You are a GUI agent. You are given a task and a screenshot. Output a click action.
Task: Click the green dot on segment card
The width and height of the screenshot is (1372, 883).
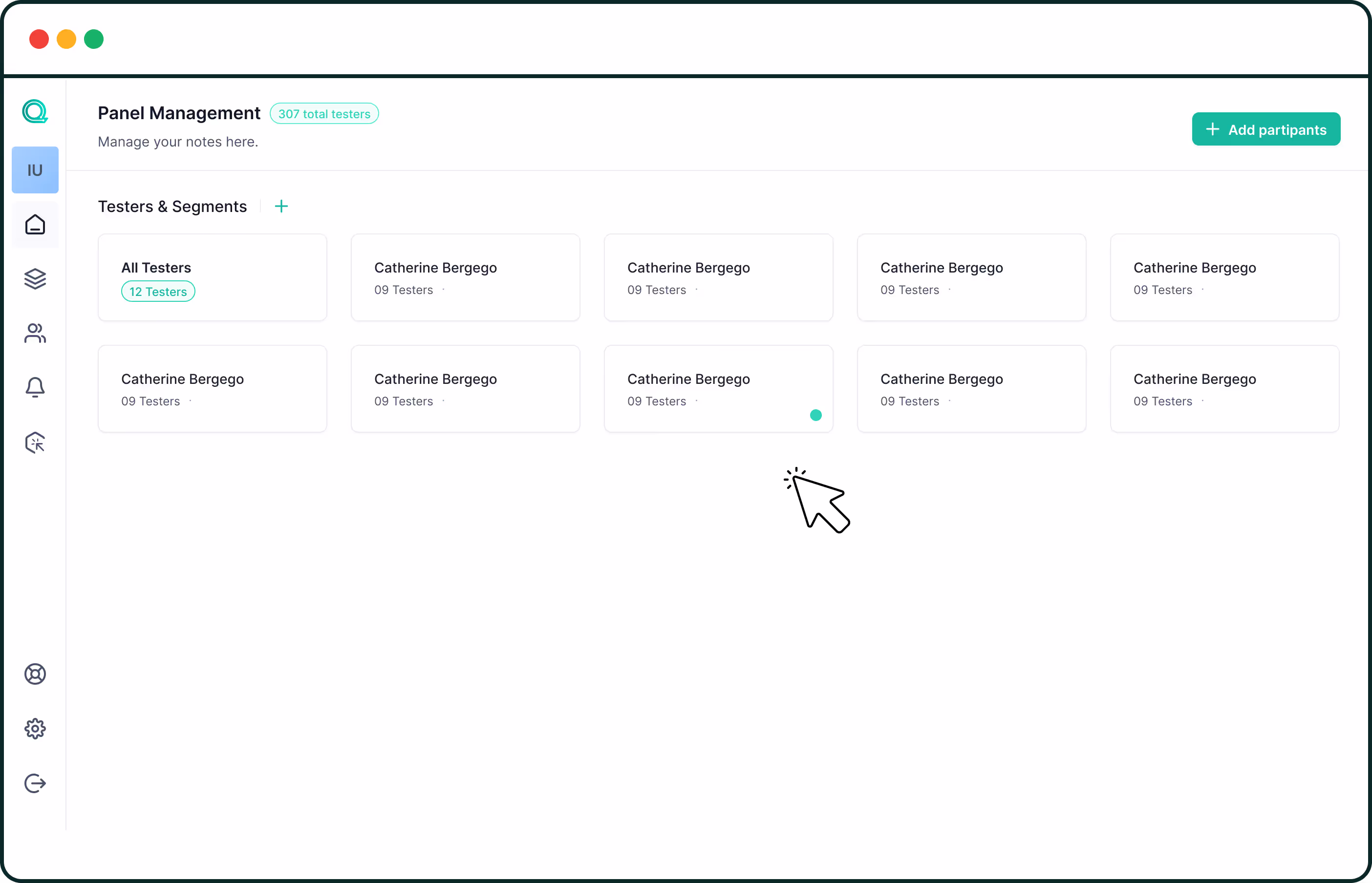pyautogui.click(x=815, y=415)
